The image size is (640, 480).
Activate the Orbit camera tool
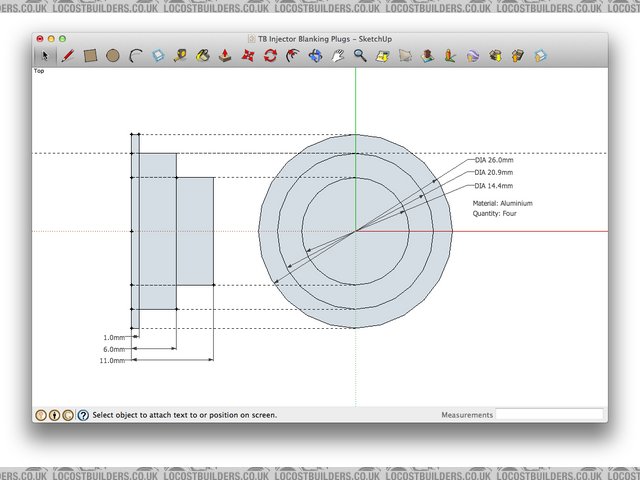(x=315, y=56)
